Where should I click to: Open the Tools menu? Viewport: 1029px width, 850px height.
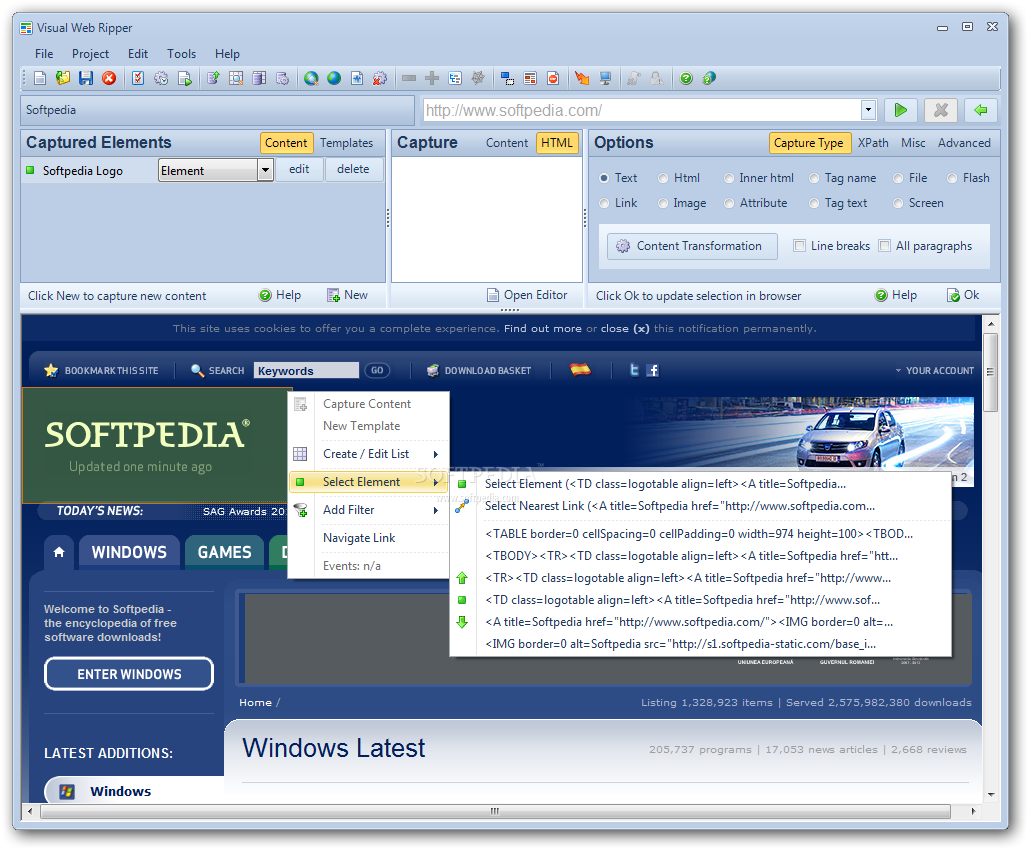point(181,54)
